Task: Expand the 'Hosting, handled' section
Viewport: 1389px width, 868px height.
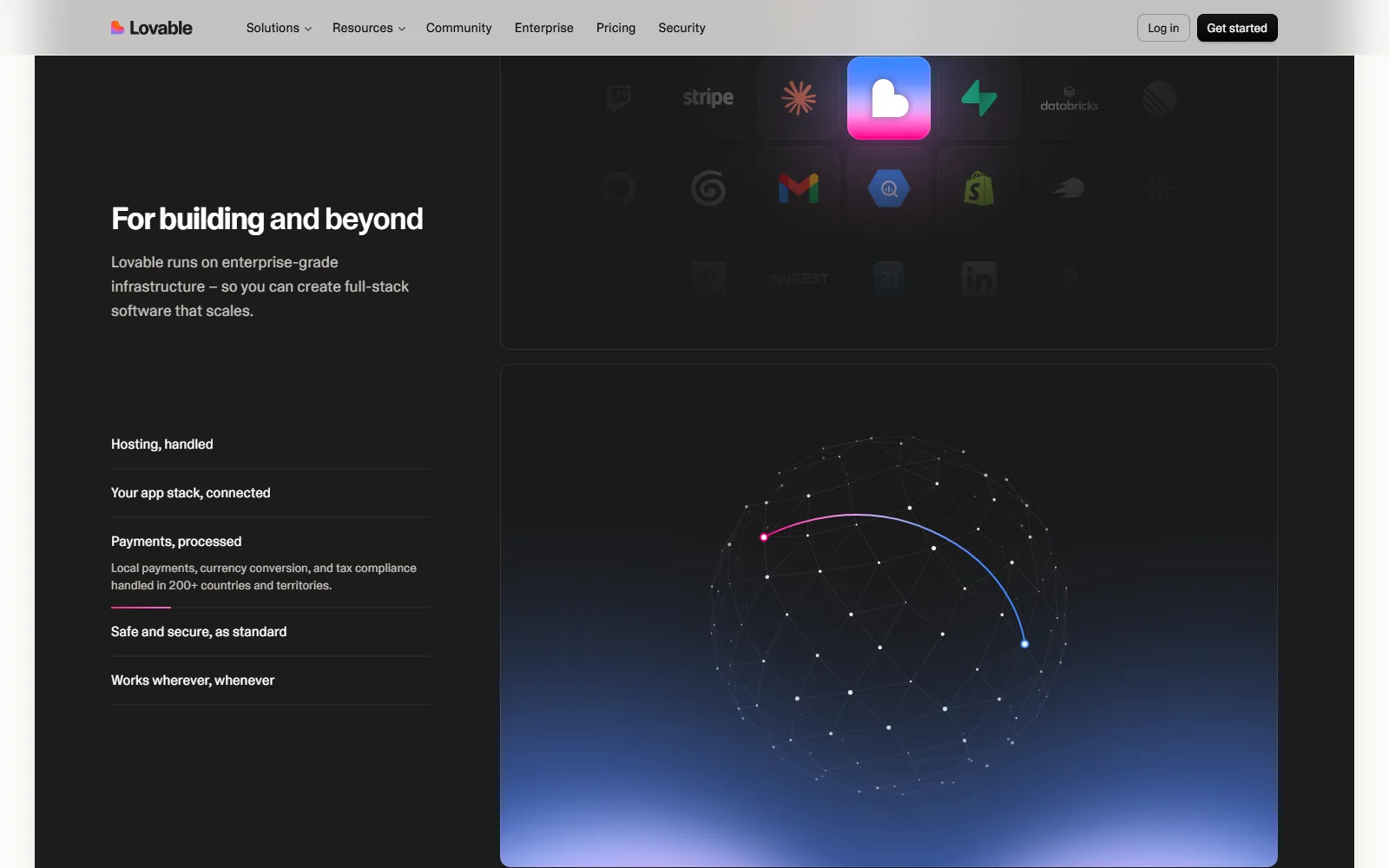Action: click(271, 444)
